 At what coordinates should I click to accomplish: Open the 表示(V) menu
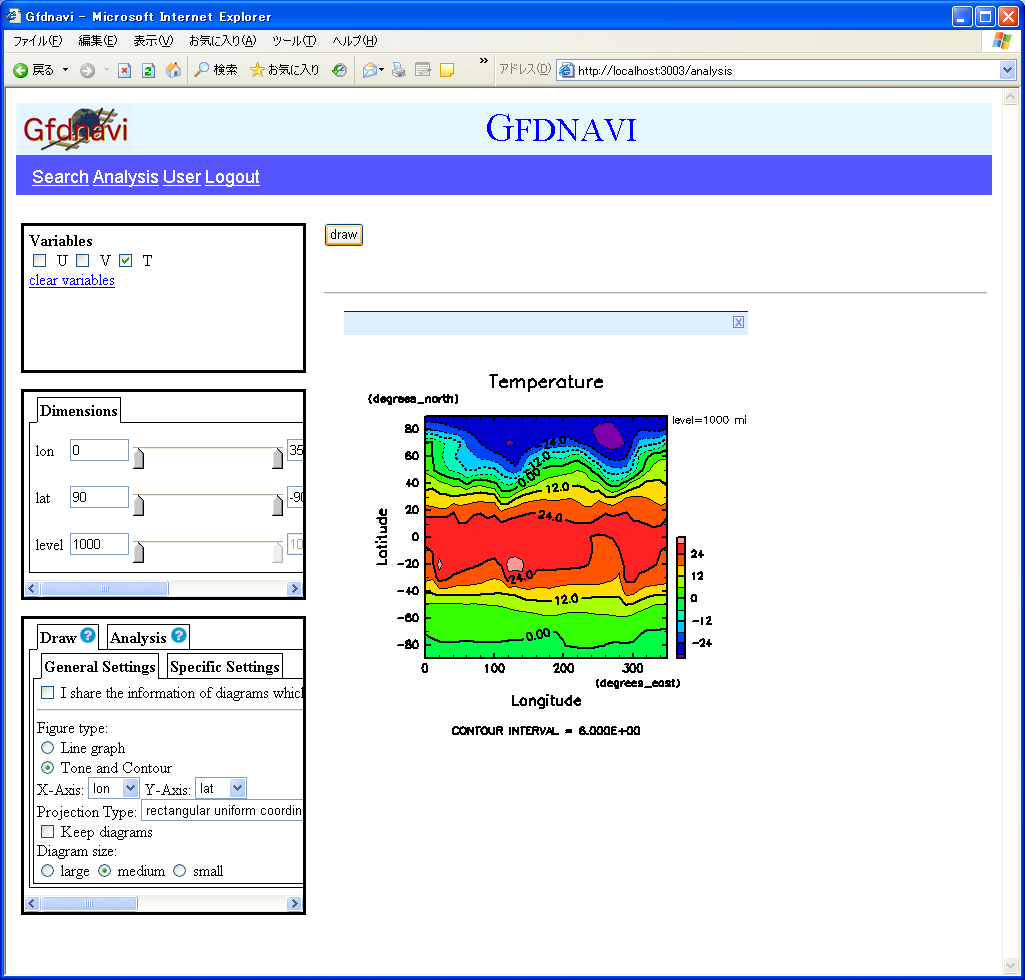pyautogui.click(x=154, y=41)
